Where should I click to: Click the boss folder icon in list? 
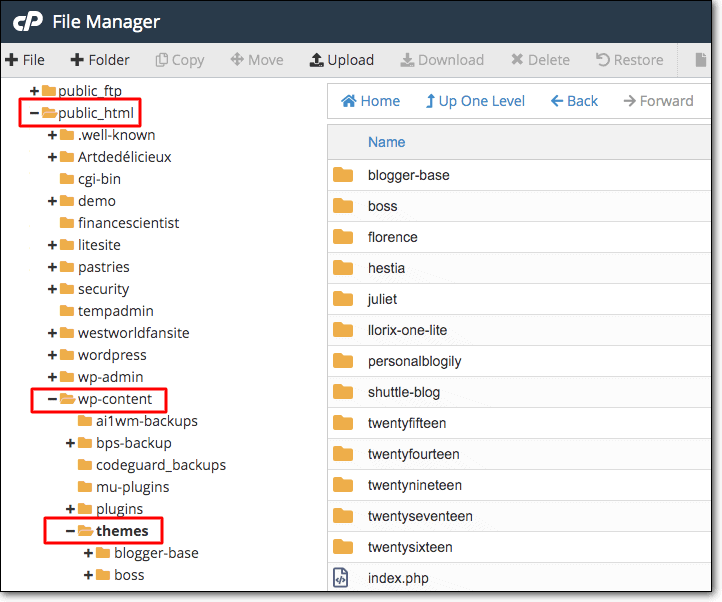coord(343,206)
